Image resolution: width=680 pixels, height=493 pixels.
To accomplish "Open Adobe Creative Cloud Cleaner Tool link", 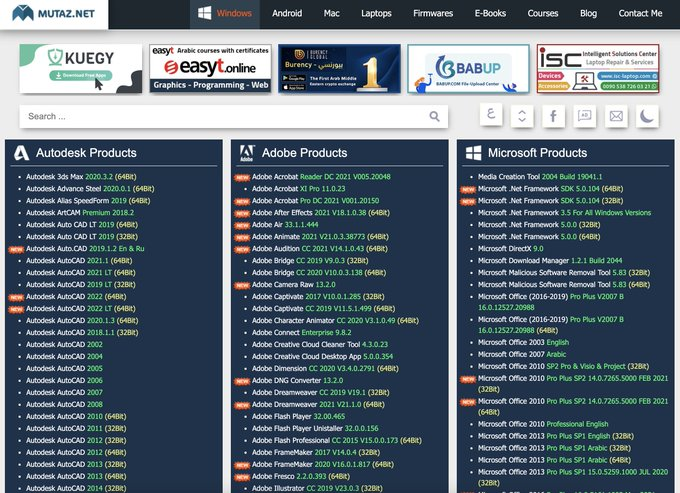I will click(x=320, y=345).
